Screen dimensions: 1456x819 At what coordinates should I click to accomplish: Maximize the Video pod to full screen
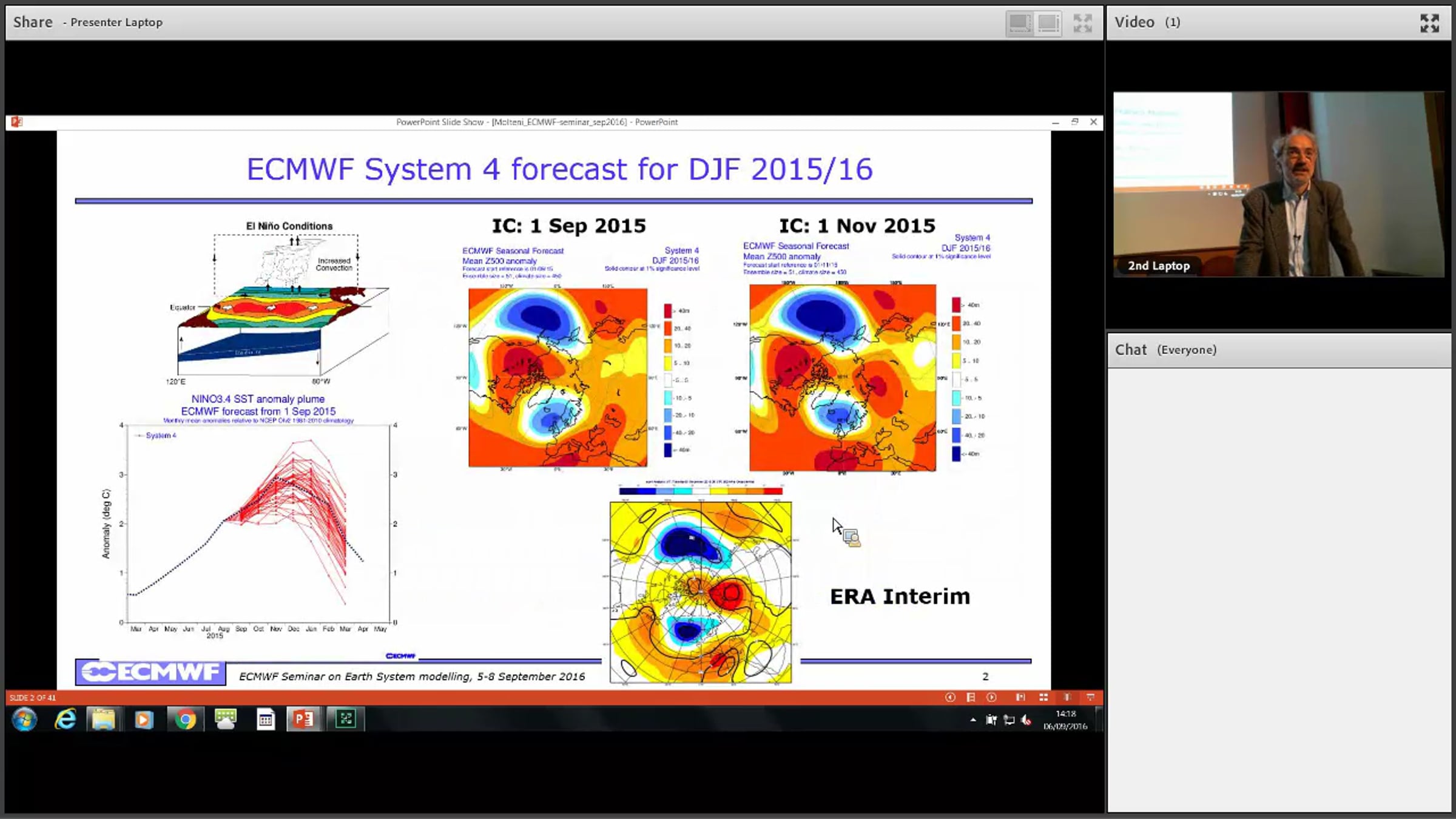point(1429,23)
